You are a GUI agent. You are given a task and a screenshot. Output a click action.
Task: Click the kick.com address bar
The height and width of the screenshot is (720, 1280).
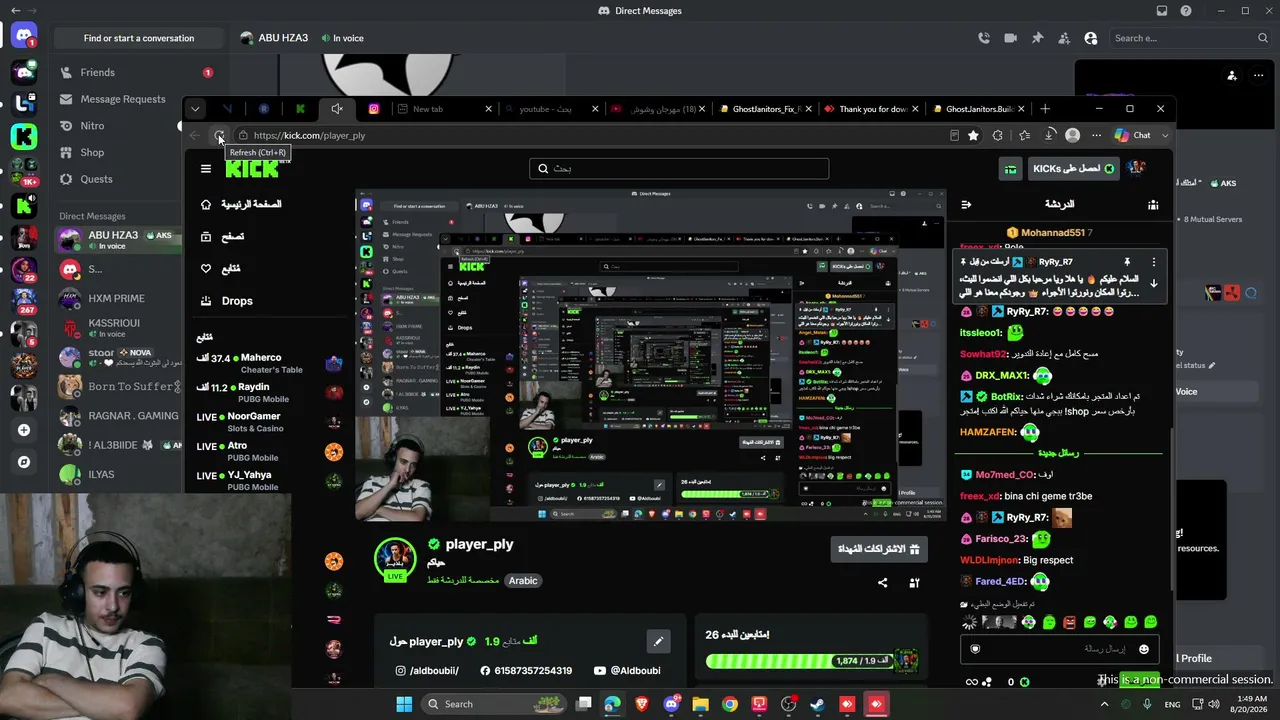click(x=590, y=135)
